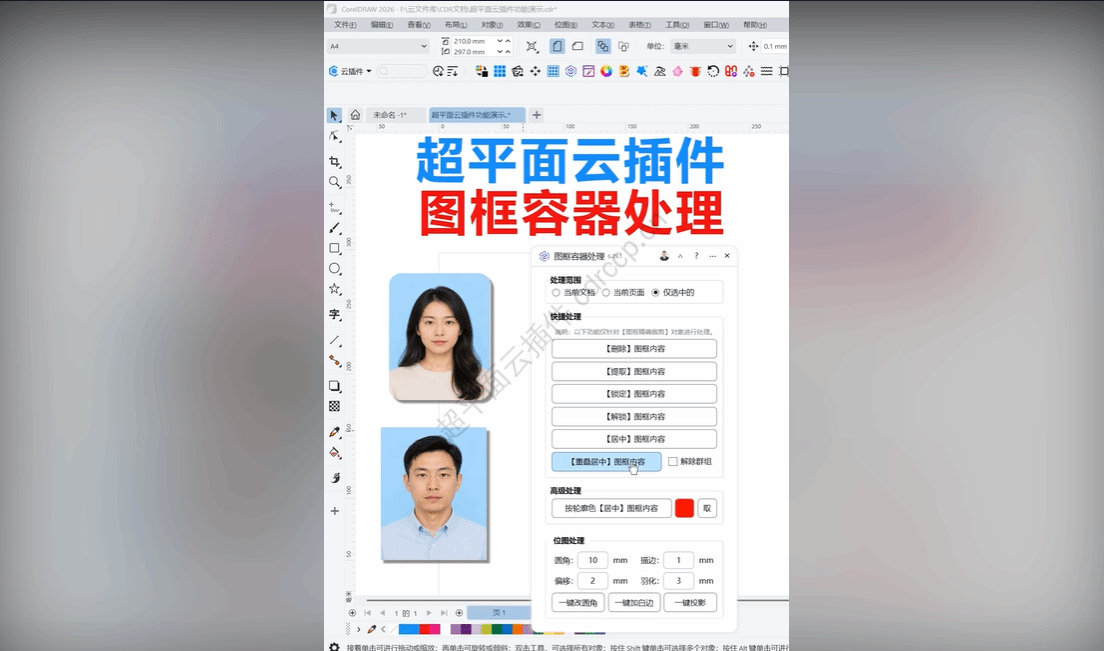Click the hamburger lines plugin icon

(766, 71)
